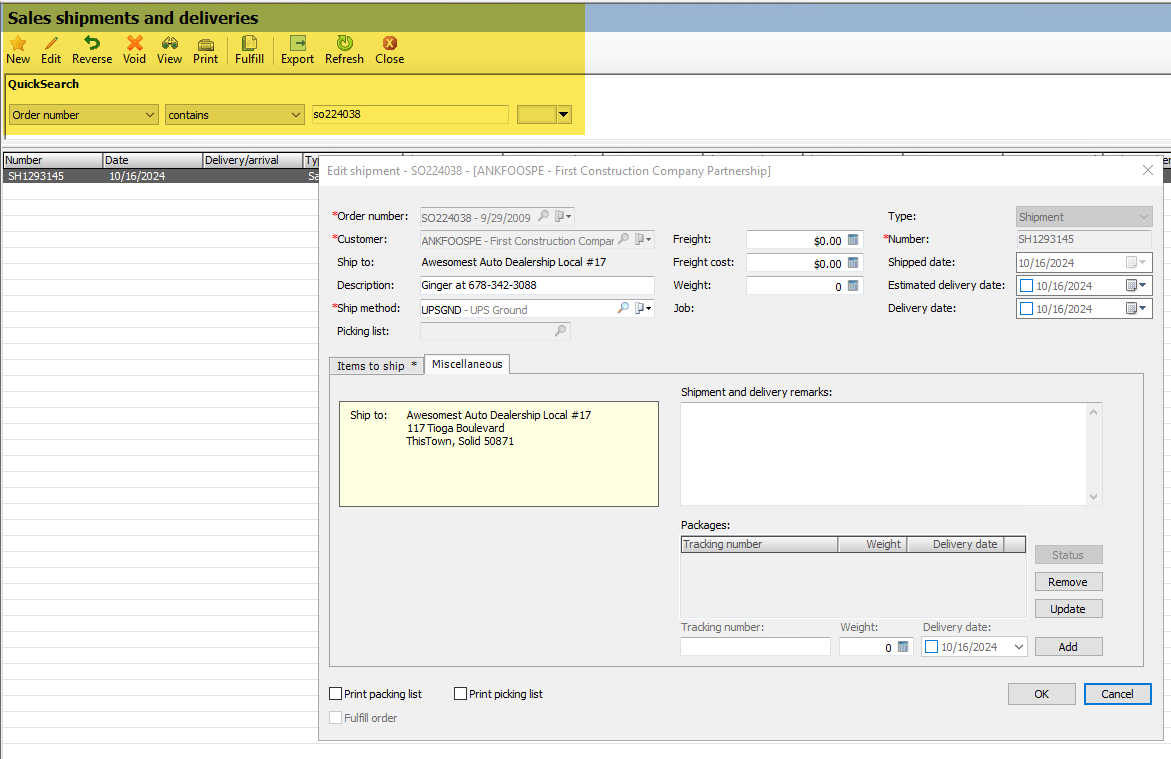Select the Miscellaneous tab
The height and width of the screenshot is (759, 1171).
[x=467, y=364]
